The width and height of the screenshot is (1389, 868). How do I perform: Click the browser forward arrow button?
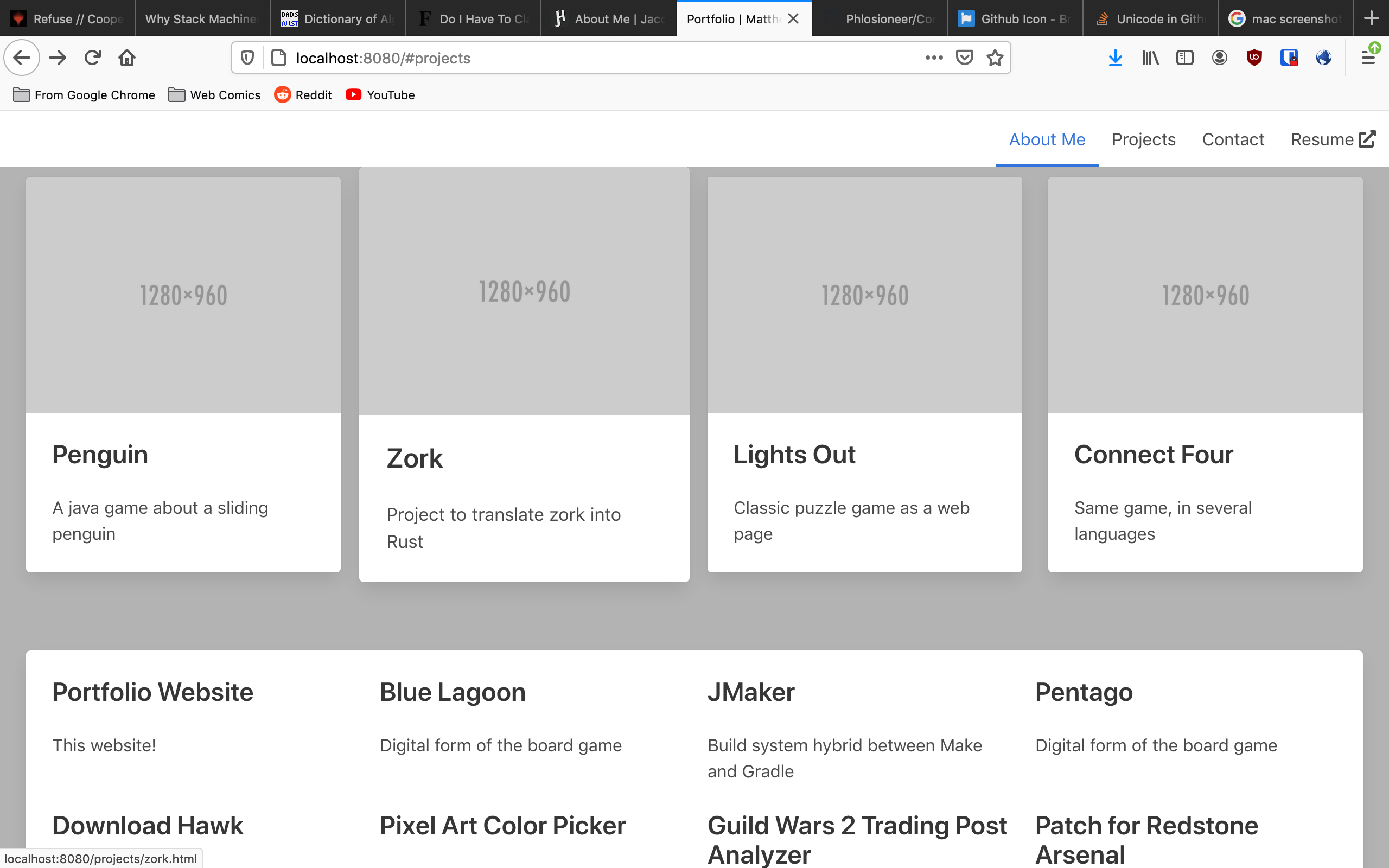point(58,58)
